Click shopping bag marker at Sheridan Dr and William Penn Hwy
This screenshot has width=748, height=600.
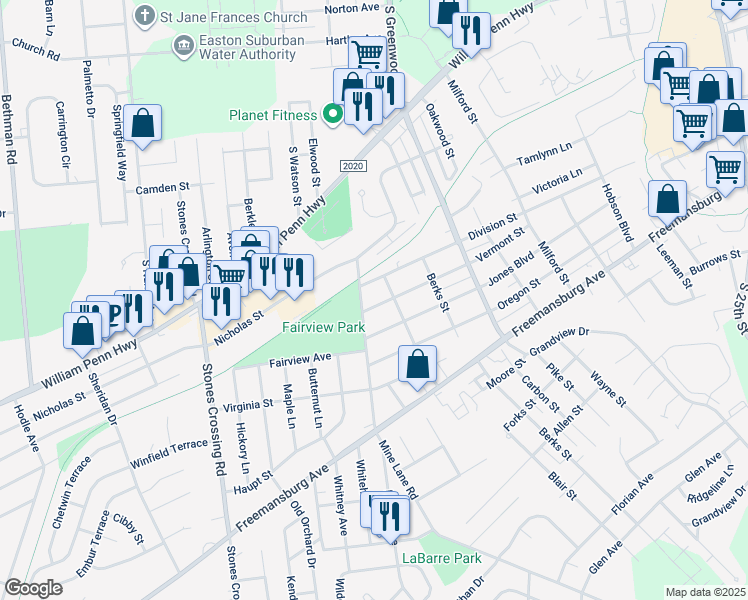83,333
